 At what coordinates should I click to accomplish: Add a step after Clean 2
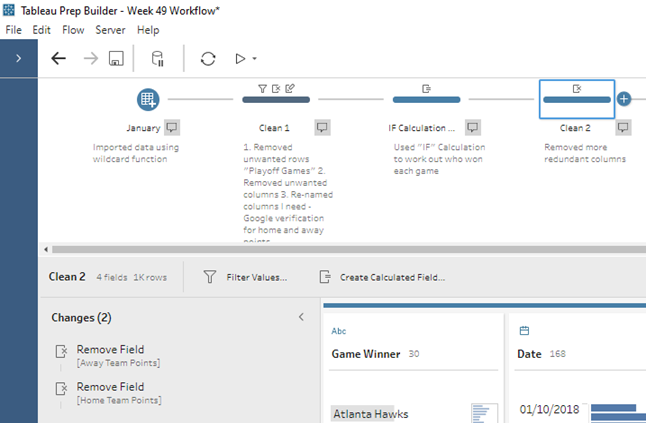(x=624, y=99)
